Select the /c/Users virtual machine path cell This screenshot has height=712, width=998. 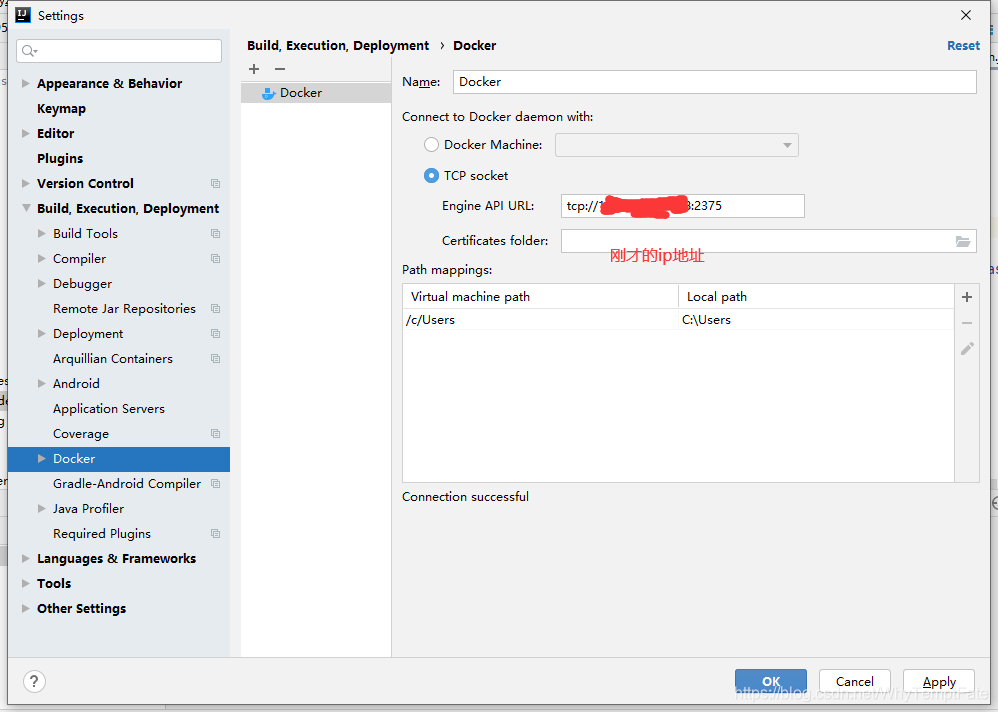click(540, 320)
